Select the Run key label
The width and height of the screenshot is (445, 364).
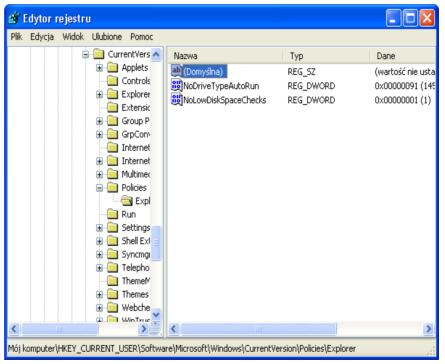pos(129,214)
